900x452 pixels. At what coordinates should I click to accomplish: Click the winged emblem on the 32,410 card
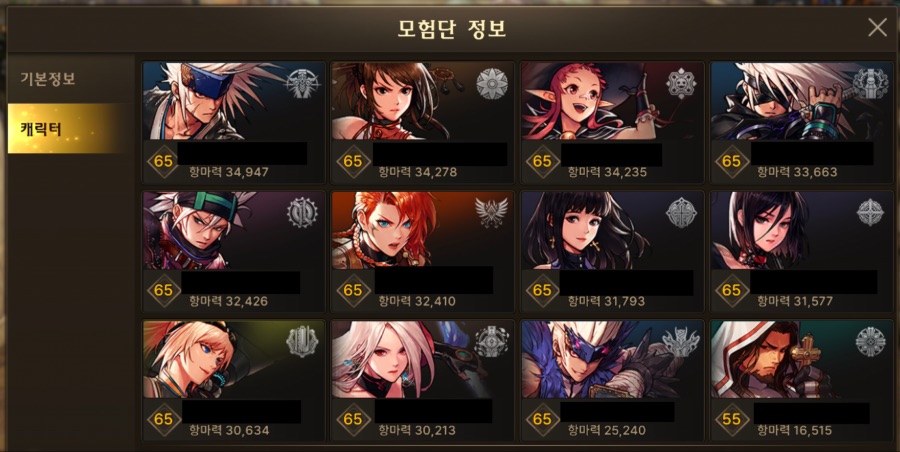pyautogui.click(x=492, y=212)
